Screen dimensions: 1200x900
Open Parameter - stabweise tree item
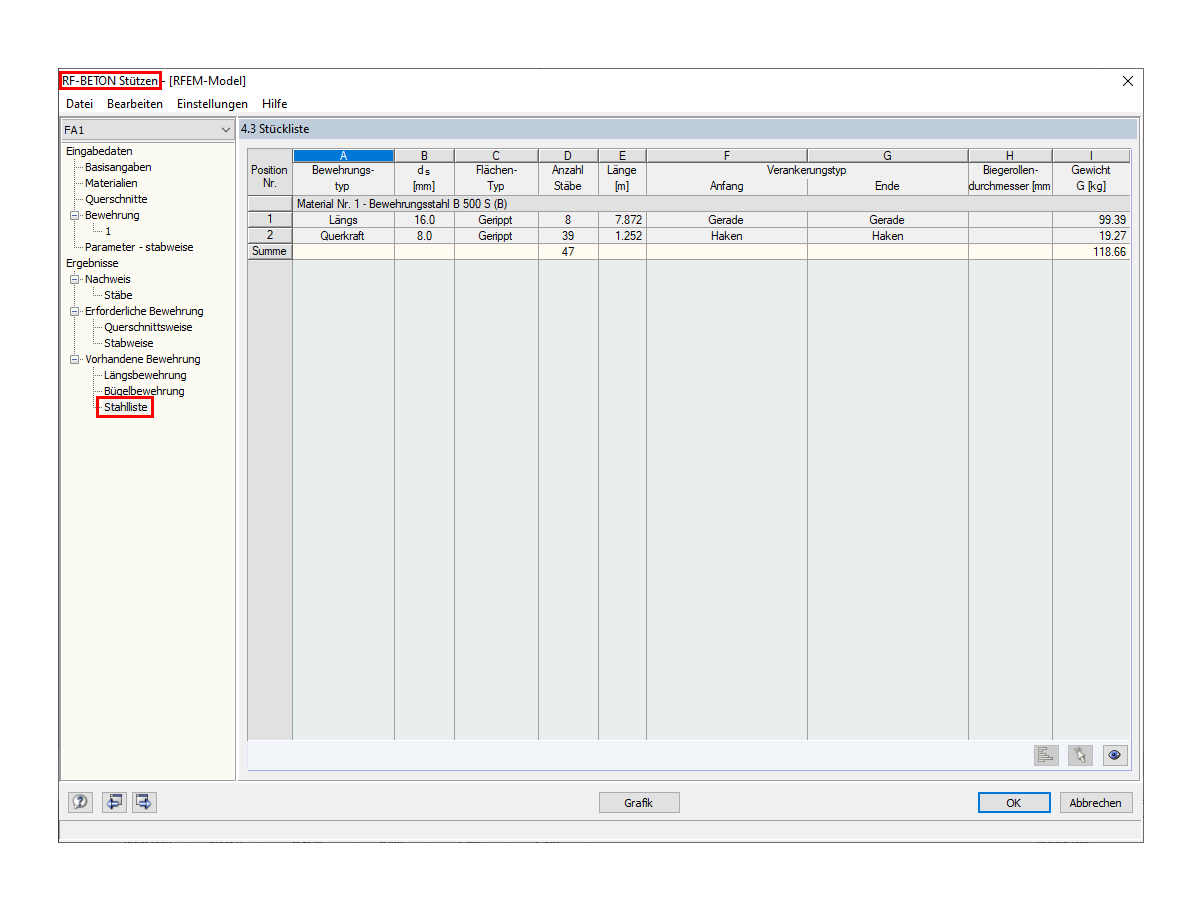click(x=139, y=247)
